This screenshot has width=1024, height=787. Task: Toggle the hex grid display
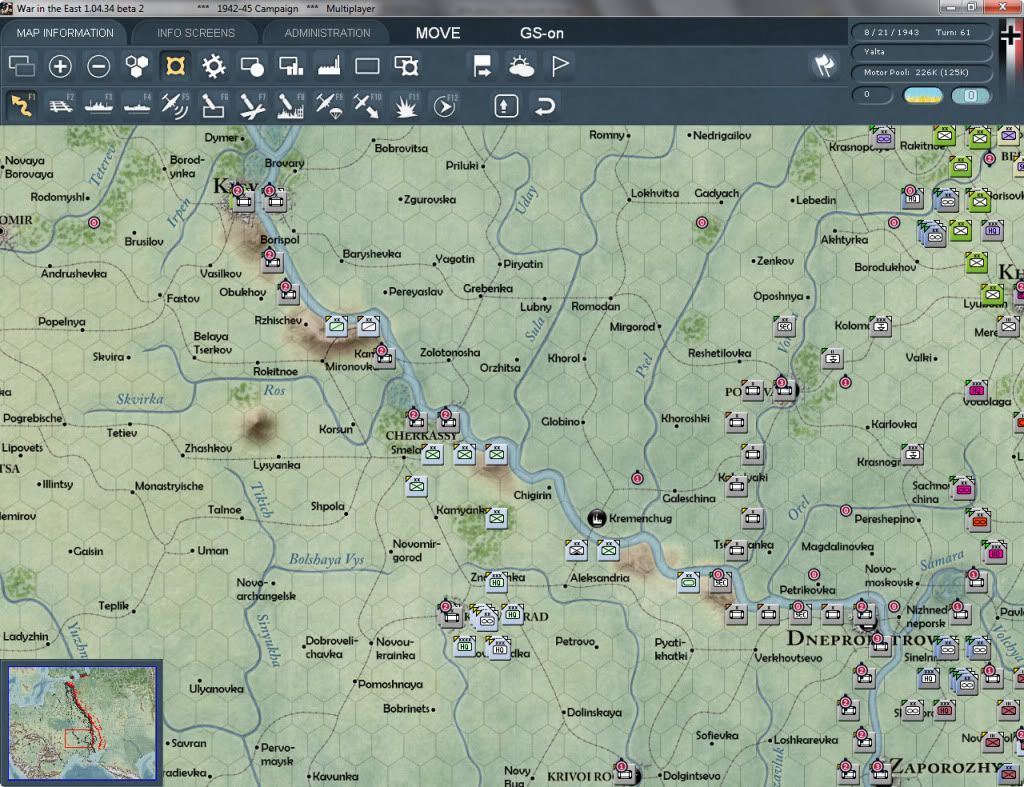(137, 66)
